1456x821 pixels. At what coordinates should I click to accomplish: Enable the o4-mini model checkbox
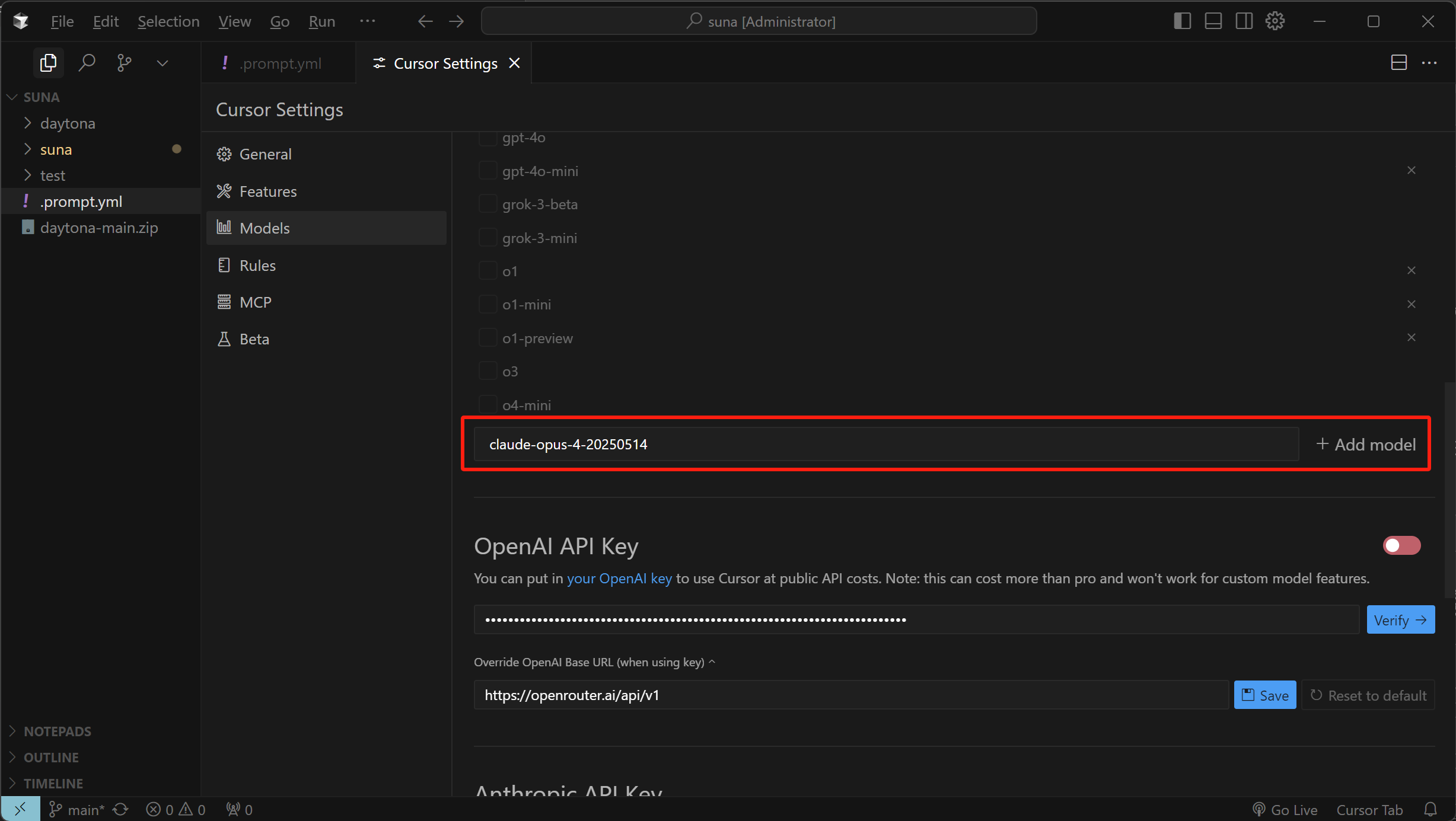(487, 405)
